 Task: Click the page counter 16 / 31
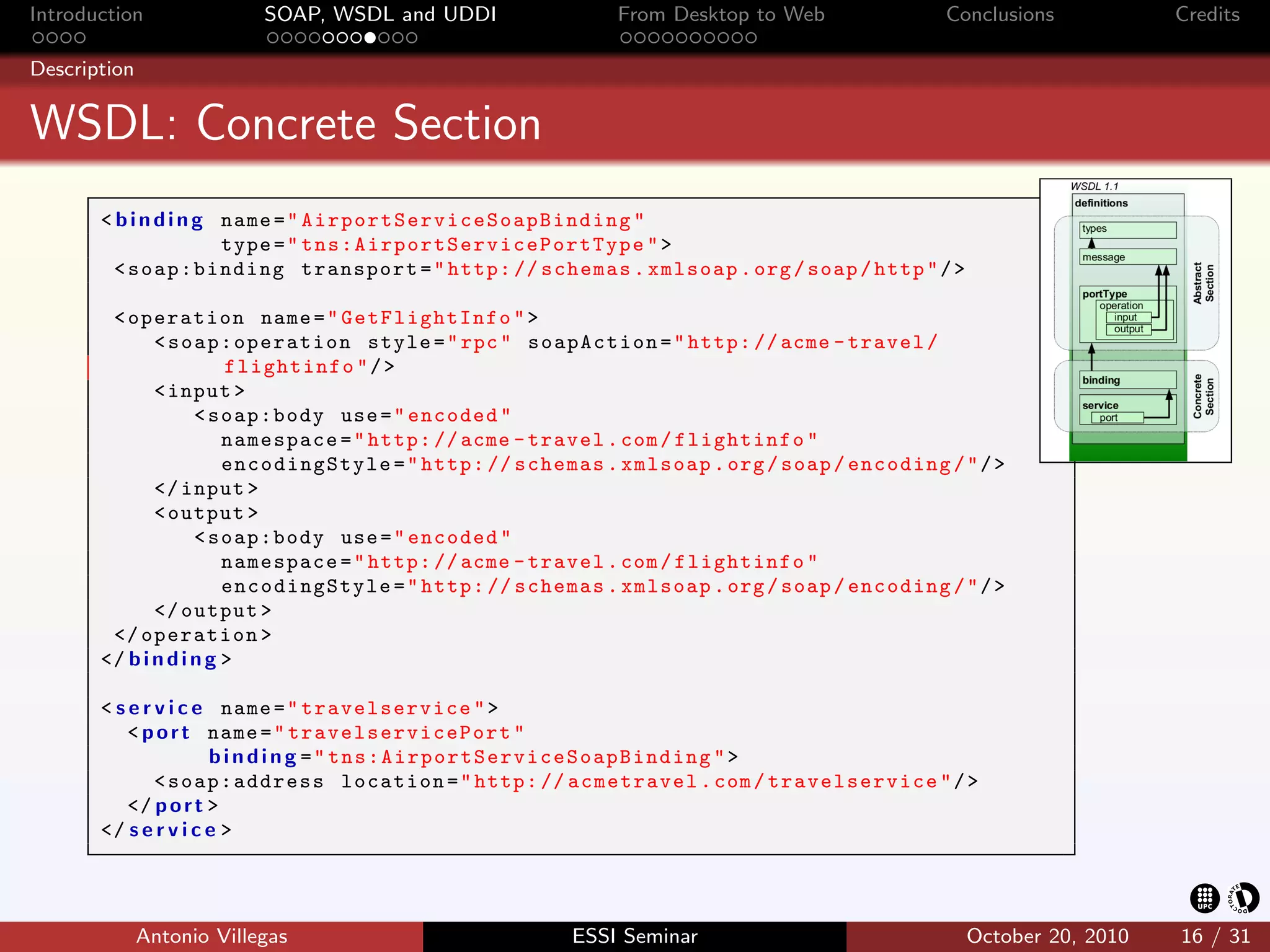point(1215,936)
